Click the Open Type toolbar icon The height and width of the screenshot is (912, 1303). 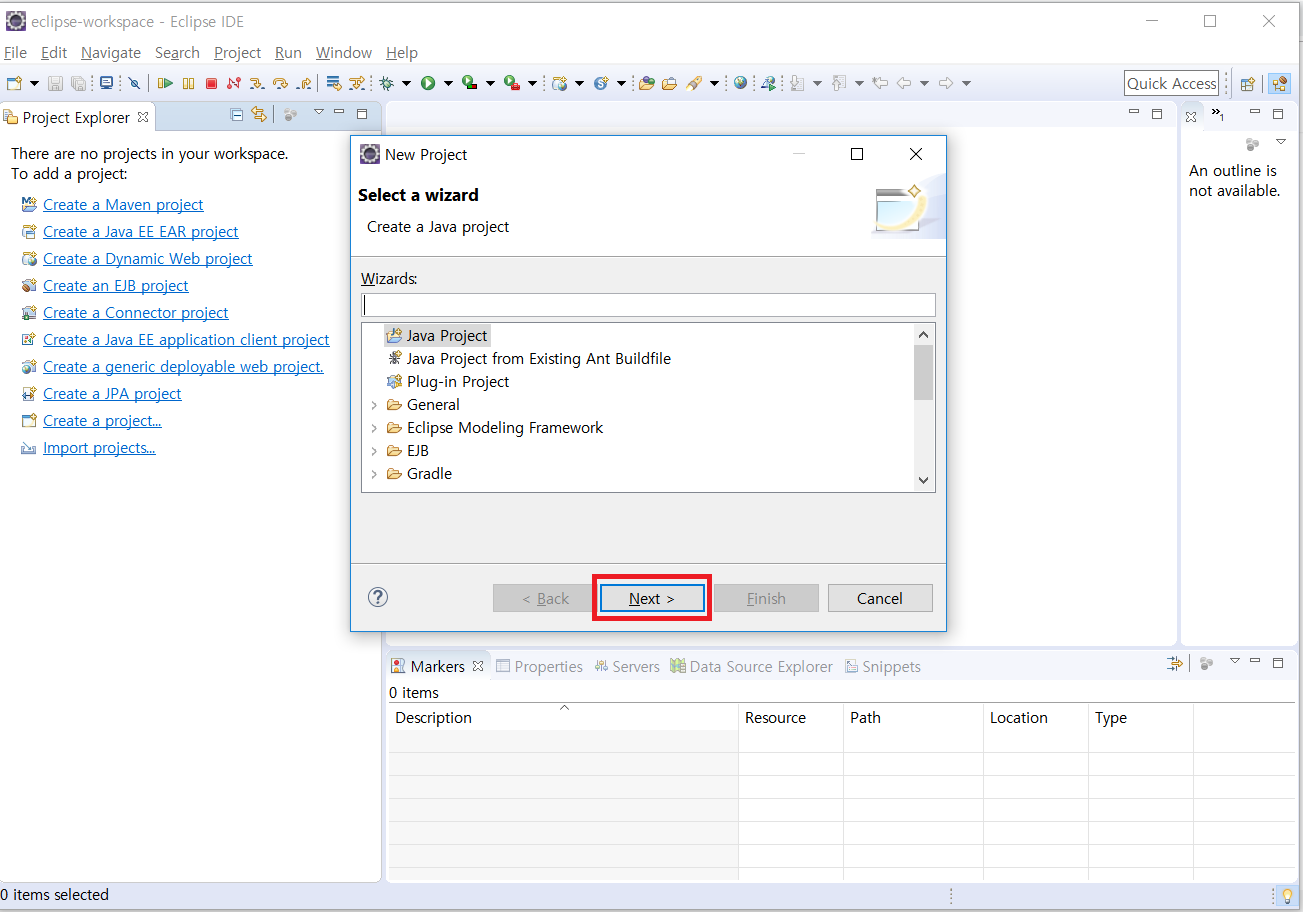pos(646,83)
